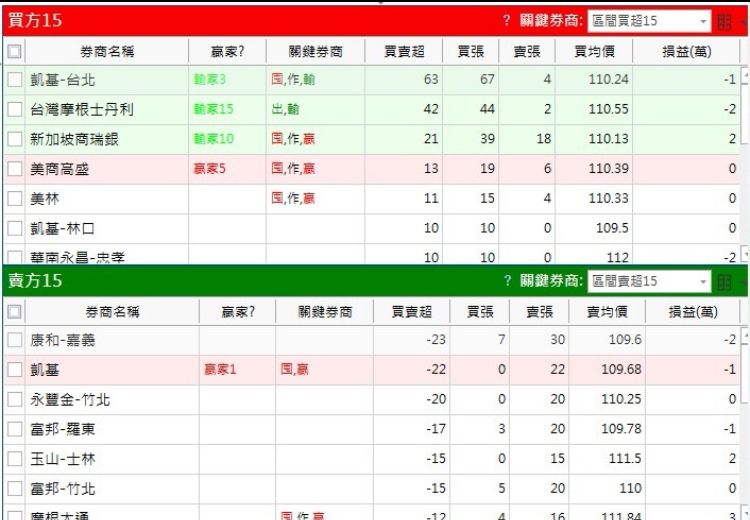Viewport: 750px width, 520px height.
Task: Select the 富邦-竹北 broker name
Action: [x=63, y=488]
